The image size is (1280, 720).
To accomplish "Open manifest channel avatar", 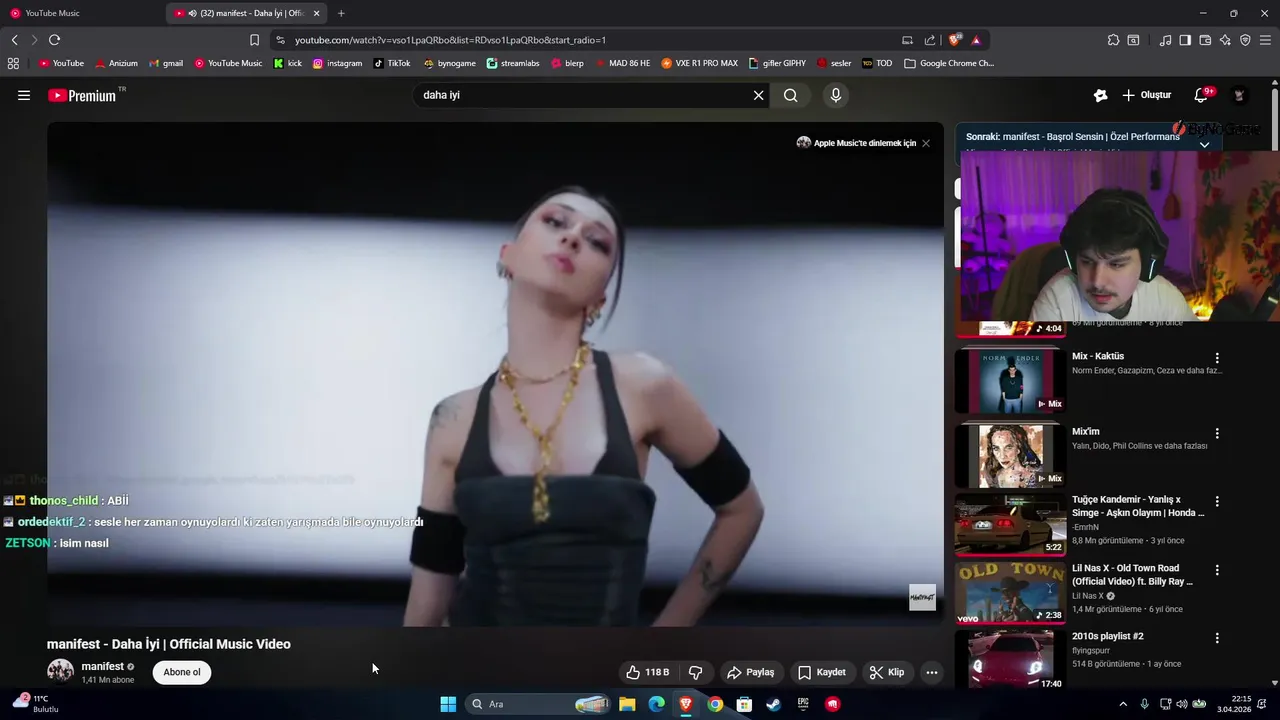I will click(60, 671).
